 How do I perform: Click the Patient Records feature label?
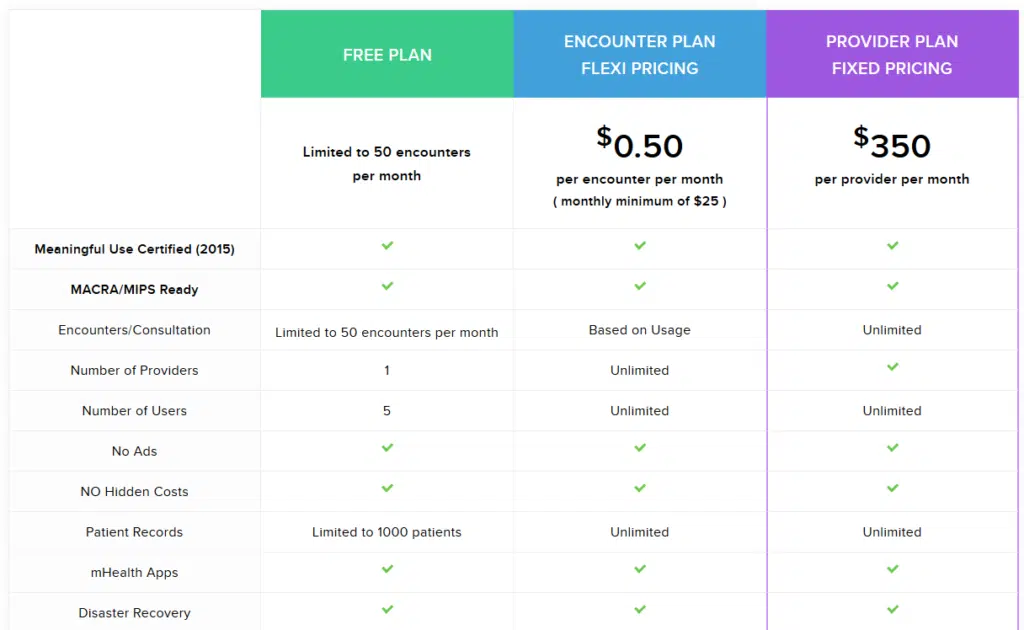pos(134,532)
